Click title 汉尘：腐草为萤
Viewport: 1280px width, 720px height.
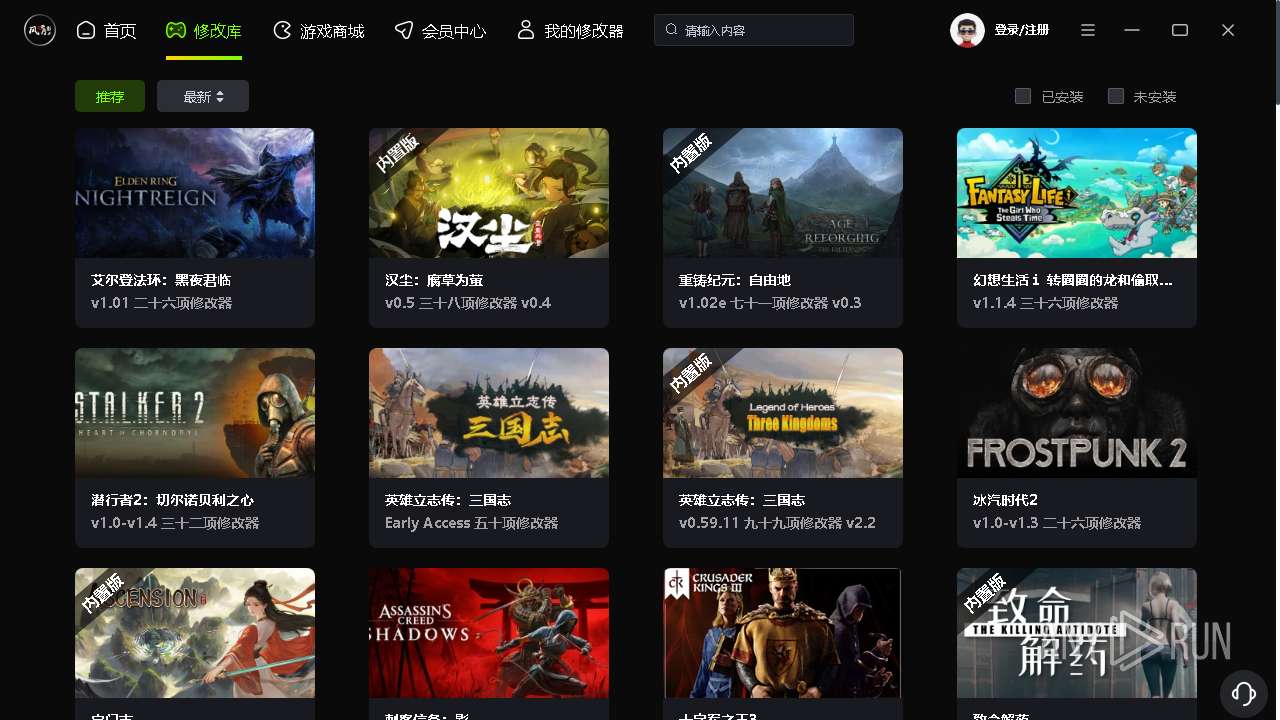[x=434, y=280]
